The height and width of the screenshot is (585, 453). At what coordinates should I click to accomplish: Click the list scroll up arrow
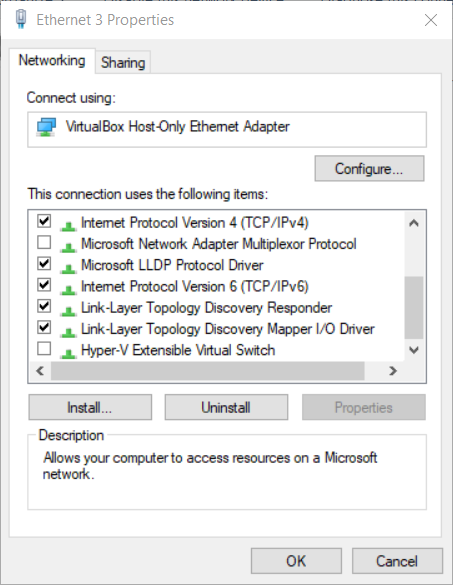[413, 223]
